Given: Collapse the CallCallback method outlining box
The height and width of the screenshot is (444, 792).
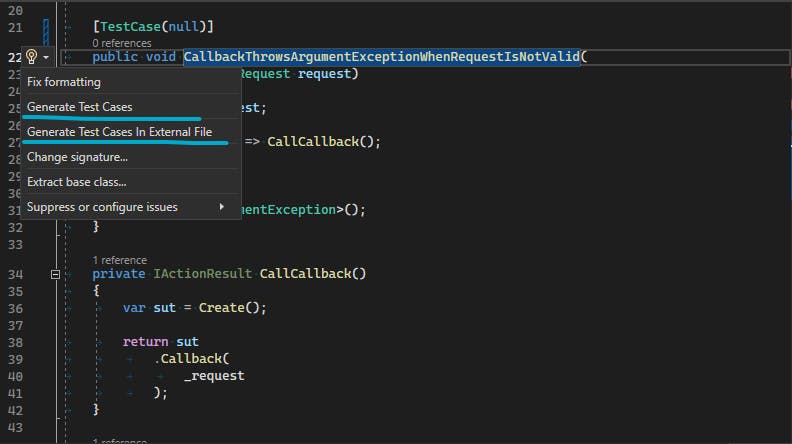Looking at the screenshot, I should coord(56,274).
